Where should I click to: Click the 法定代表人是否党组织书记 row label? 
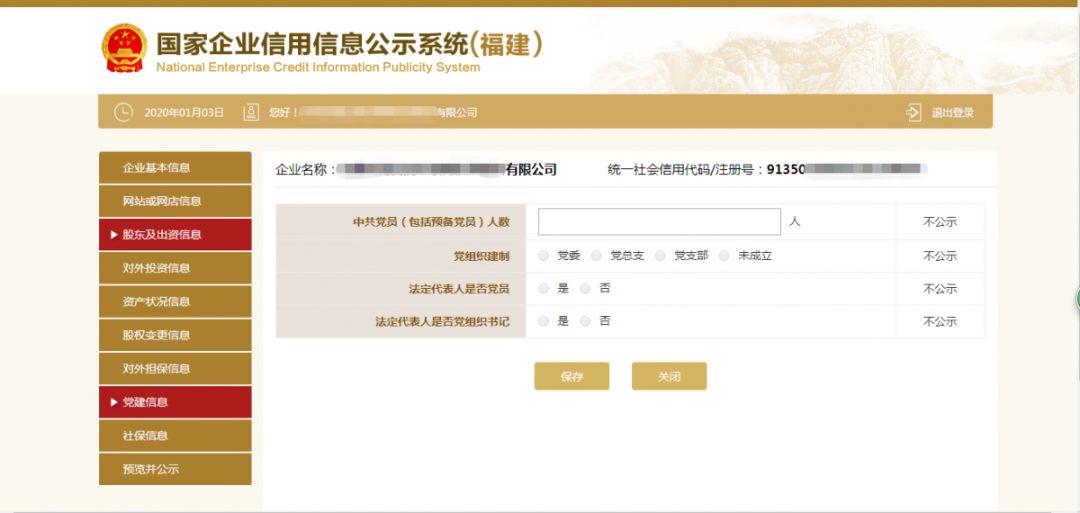(443, 322)
